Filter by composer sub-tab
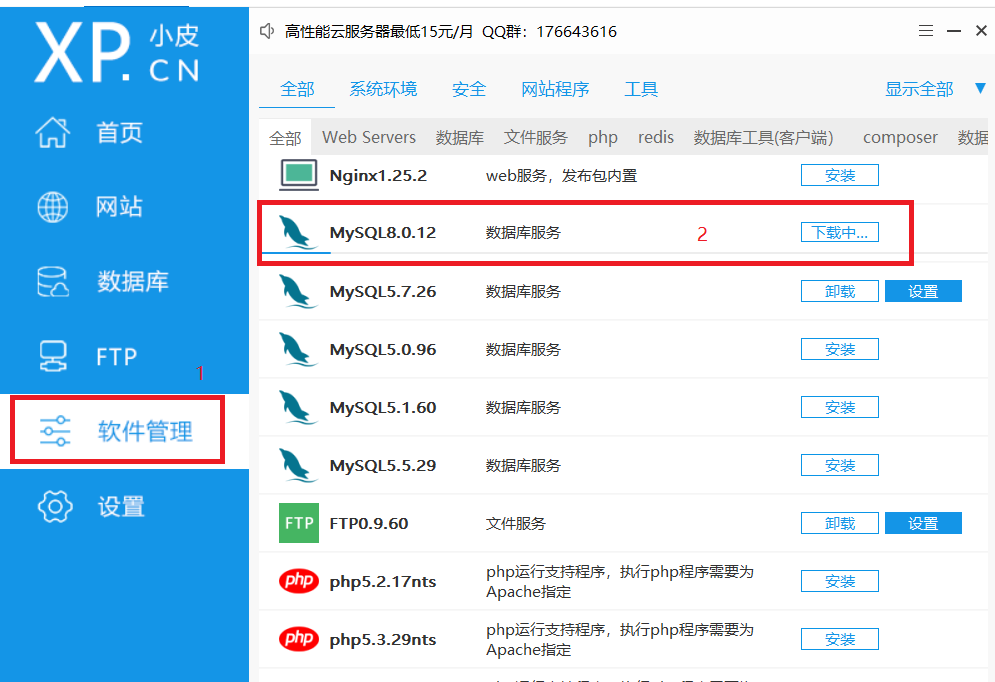The height and width of the screenshot is (682, 995). tap(900, 138)
